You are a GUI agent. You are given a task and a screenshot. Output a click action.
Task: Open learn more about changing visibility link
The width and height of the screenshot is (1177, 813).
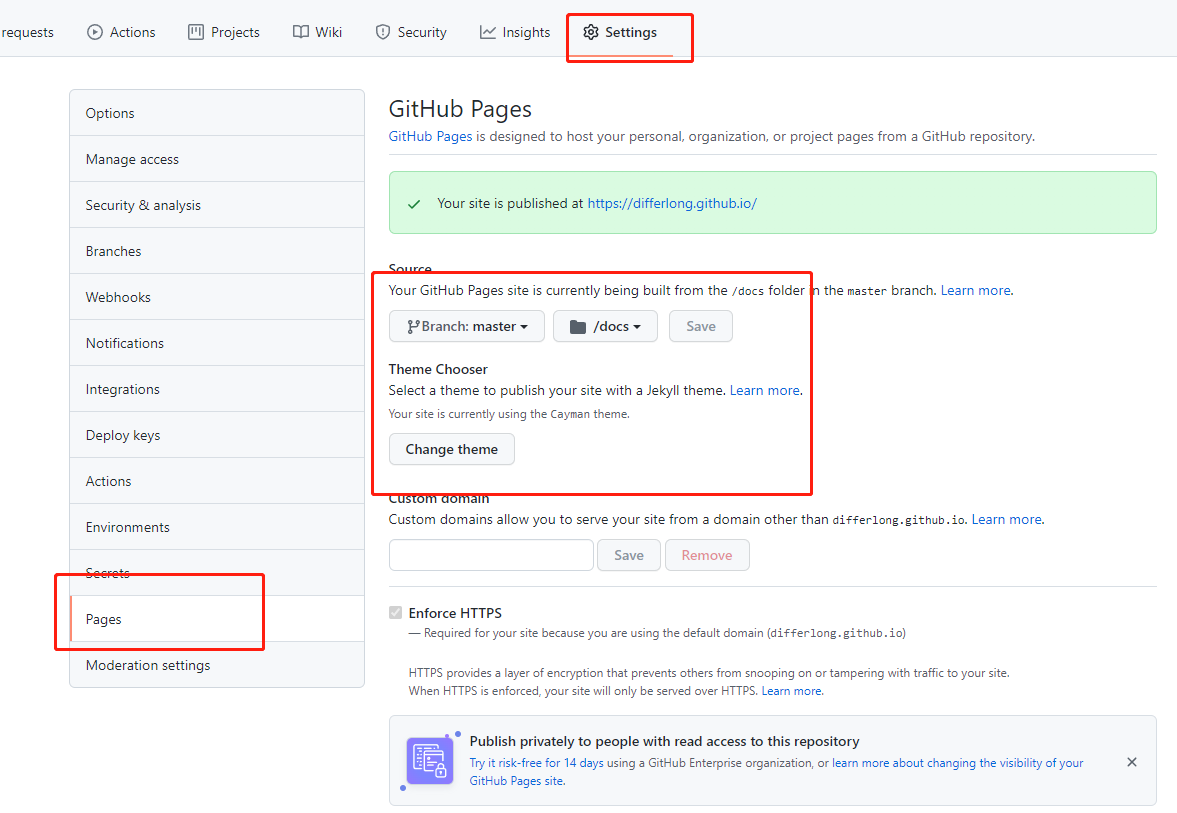[776, 772]
